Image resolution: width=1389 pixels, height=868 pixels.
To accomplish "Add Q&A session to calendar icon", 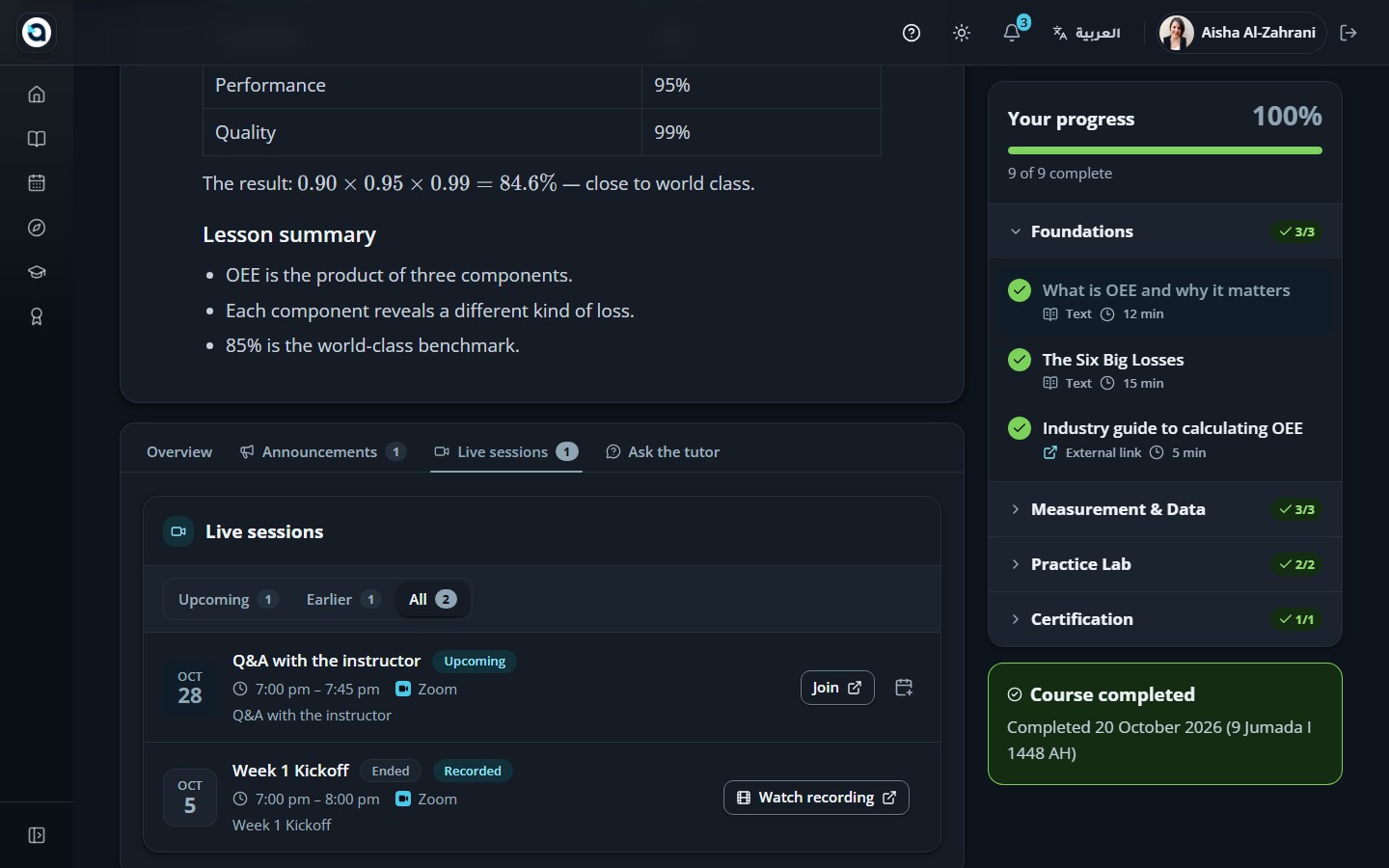I will click(904, 688).
